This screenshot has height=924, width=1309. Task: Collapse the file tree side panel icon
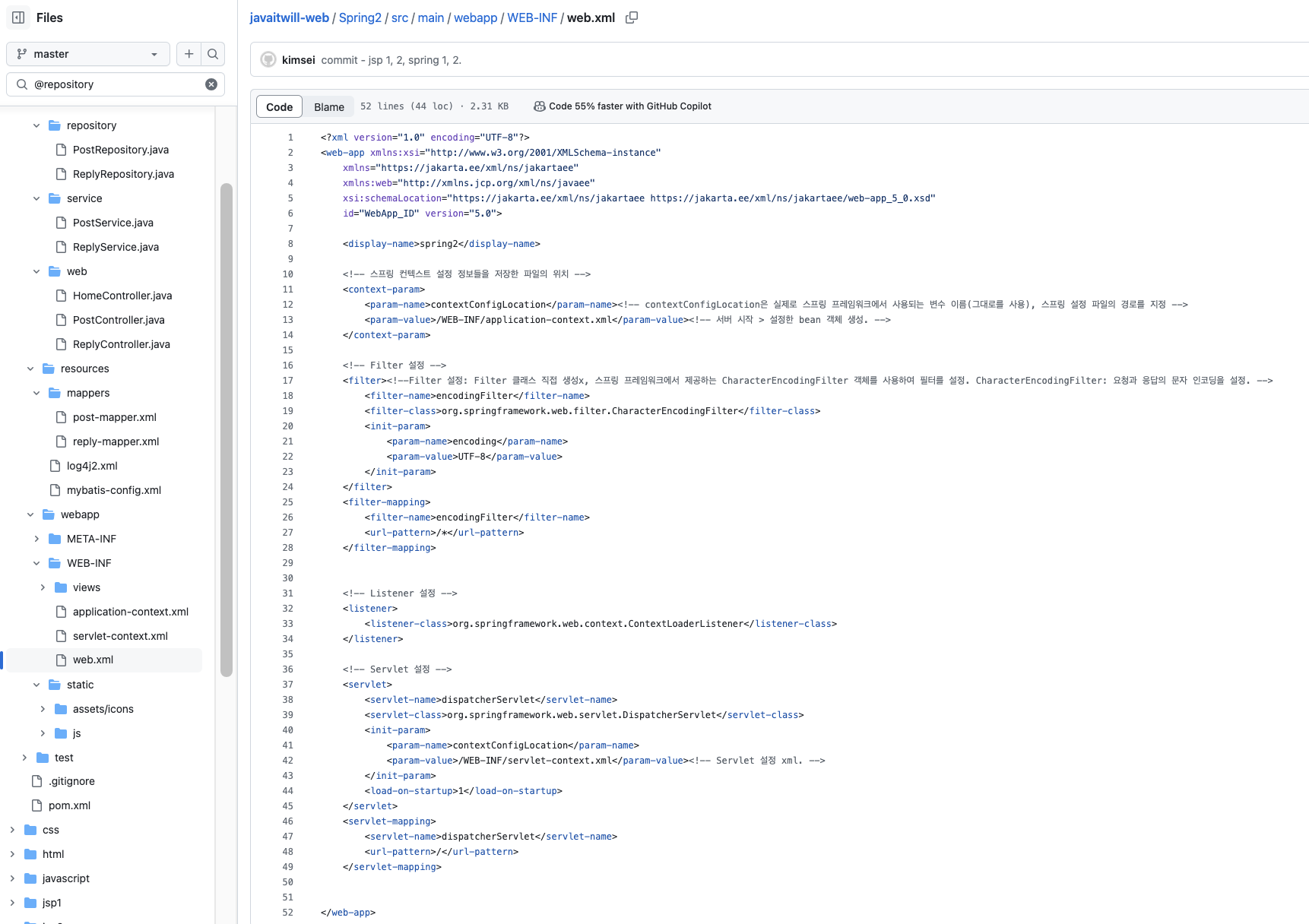[18, 17]
